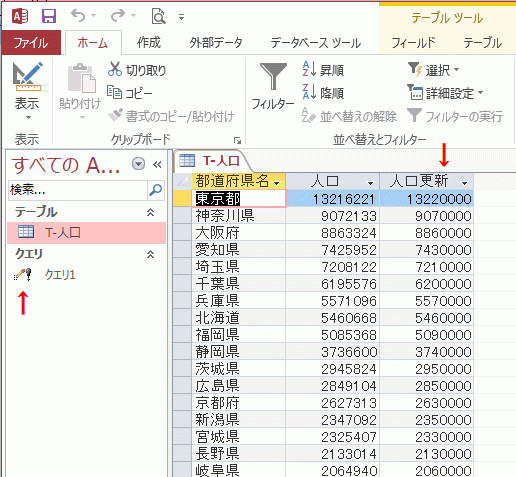This screenshot has height=477, width=516.
Task: Open navigation pane category menu arrow
Action: click(138, 164)
